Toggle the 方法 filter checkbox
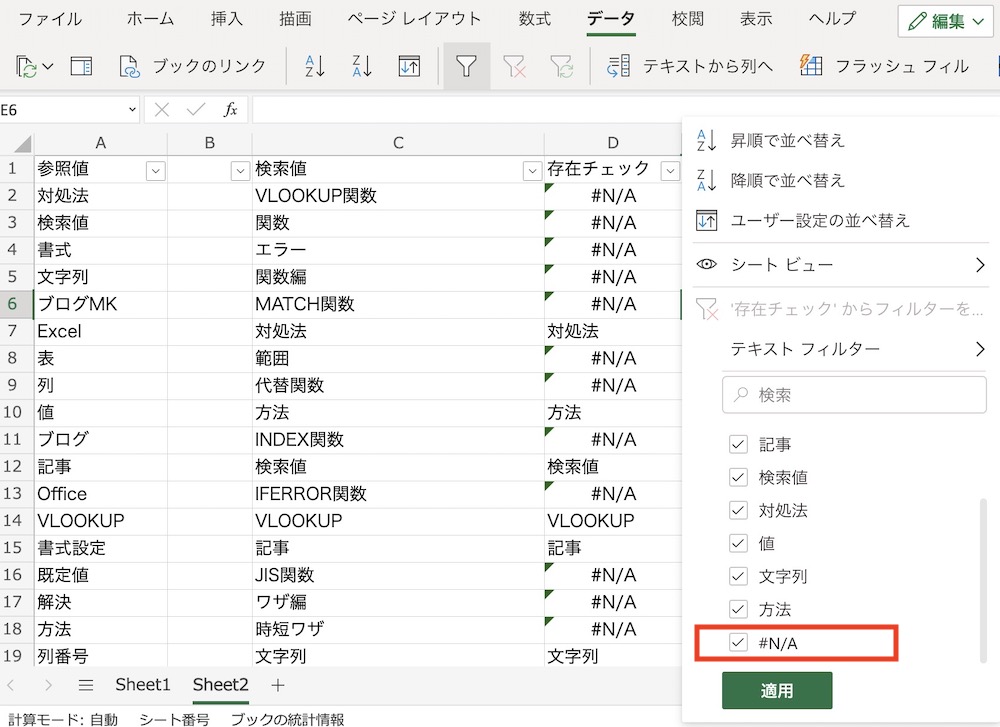The height and width of the screenshot is (727, 1000). click(738, 610)
